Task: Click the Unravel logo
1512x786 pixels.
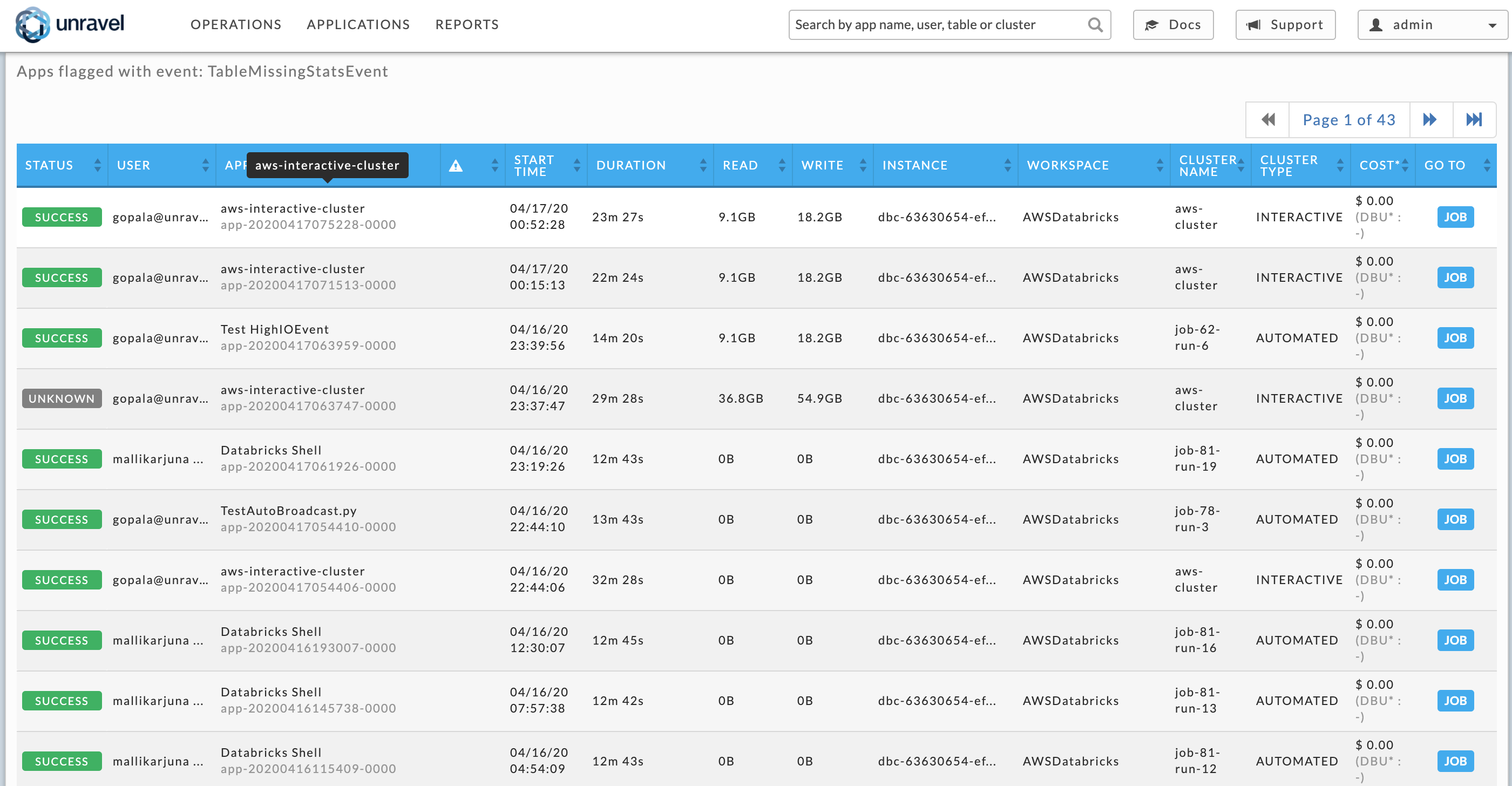Action: (70, 25)
